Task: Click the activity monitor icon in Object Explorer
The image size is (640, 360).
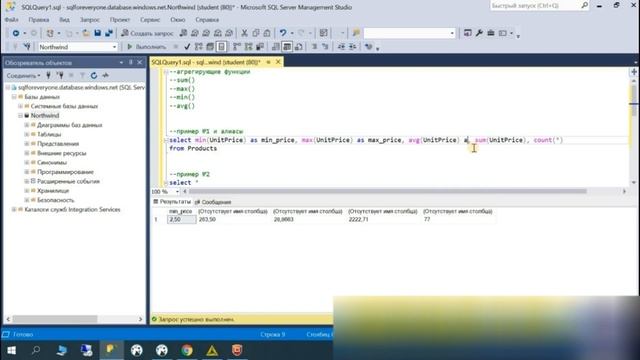Action: 106,76
